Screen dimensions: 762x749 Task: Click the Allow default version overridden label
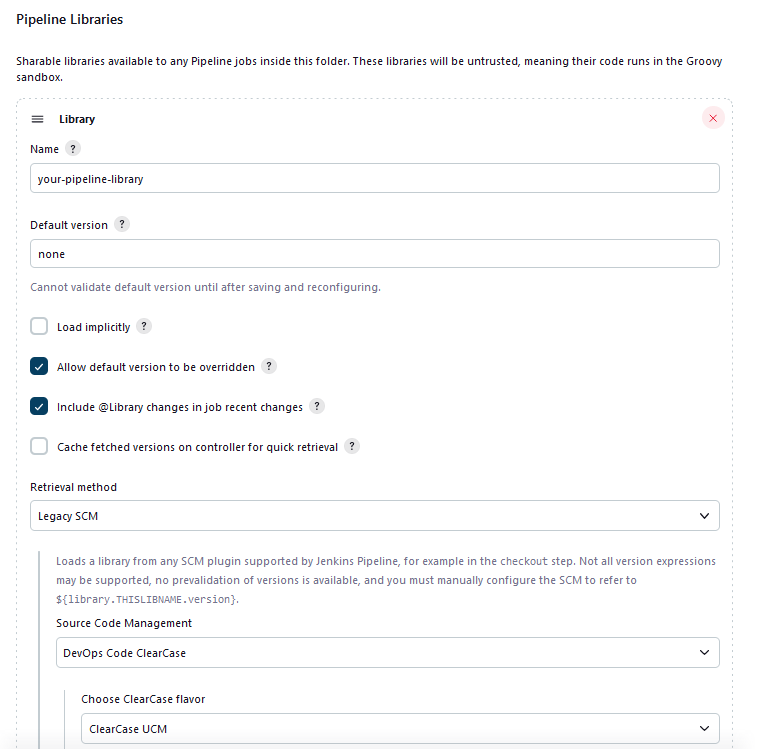tap(156, 367)
